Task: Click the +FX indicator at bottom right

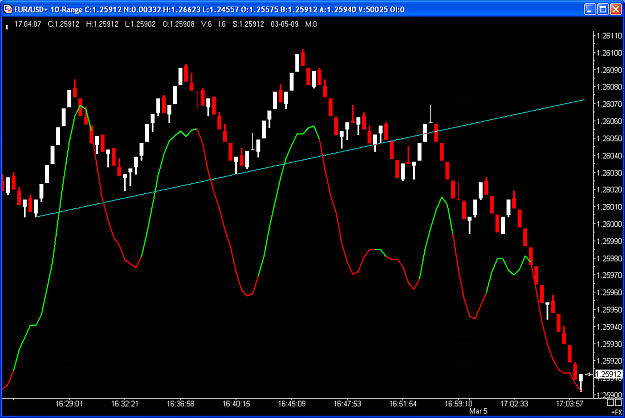Action: [x=616, y=412]
